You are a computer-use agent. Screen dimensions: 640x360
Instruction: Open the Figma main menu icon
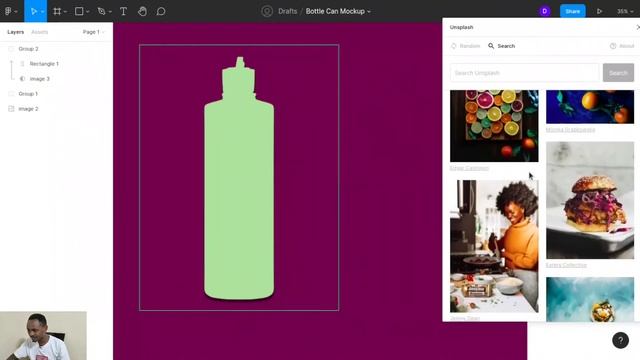(x=8, y=11)
